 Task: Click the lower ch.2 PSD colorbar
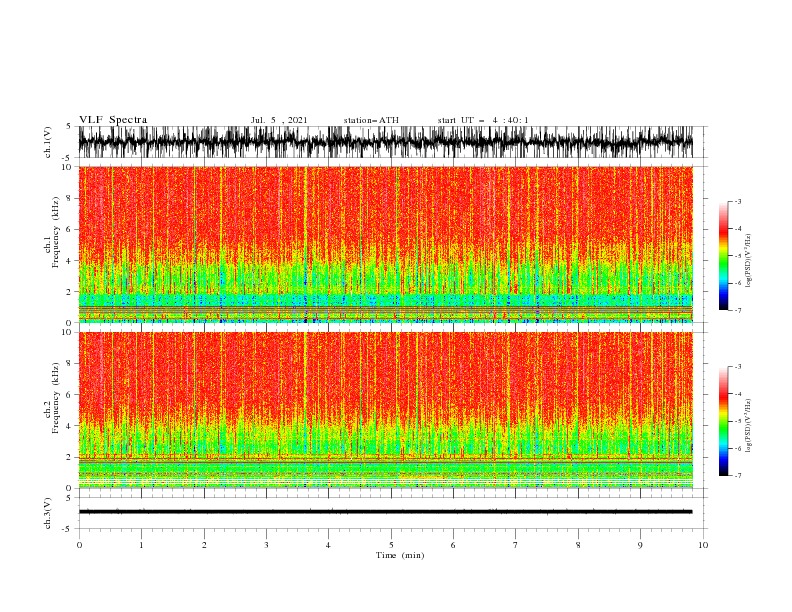click(723, 421)
